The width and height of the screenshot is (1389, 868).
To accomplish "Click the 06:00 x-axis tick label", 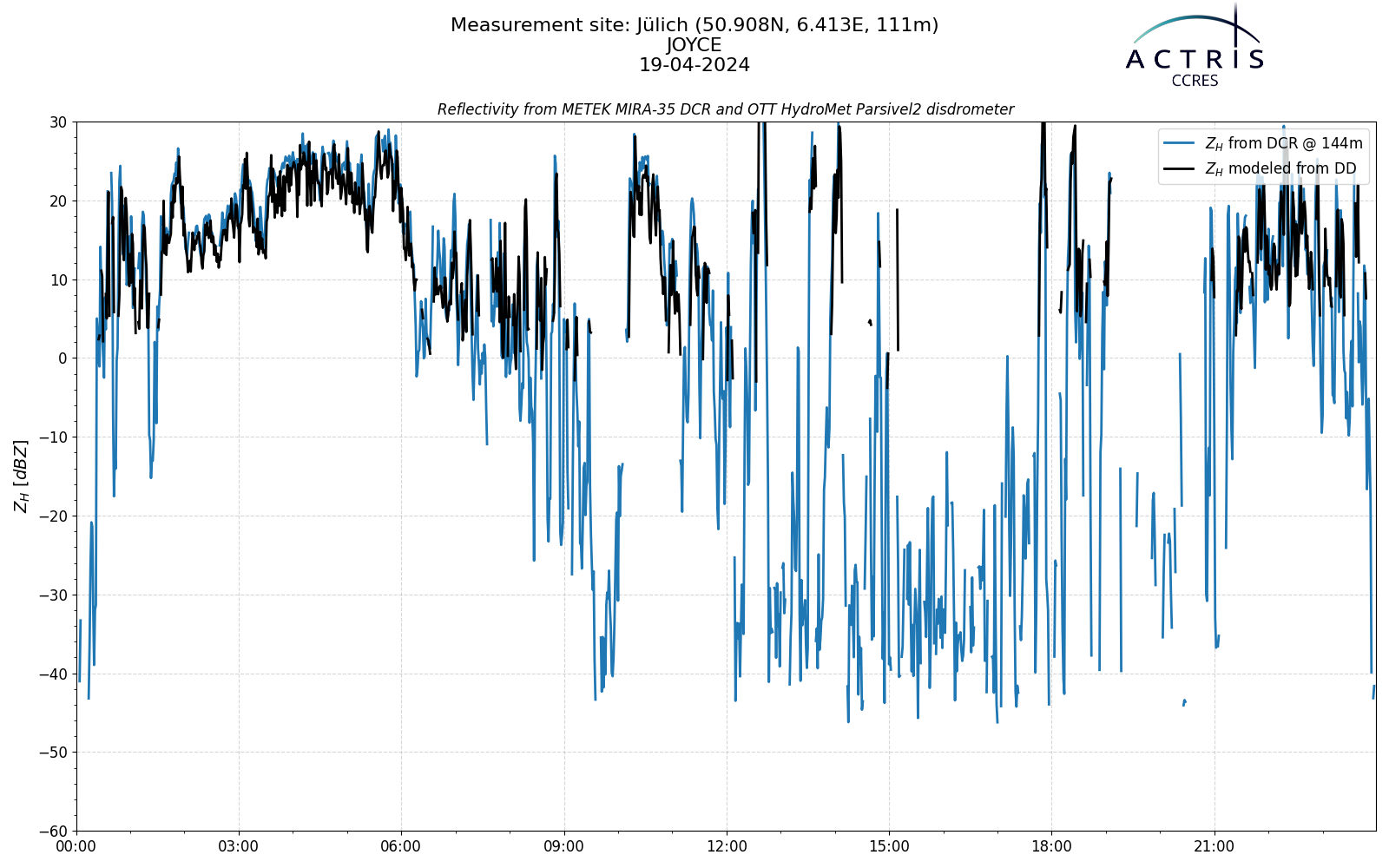I will pyautogui.click(x=401, y=846).
